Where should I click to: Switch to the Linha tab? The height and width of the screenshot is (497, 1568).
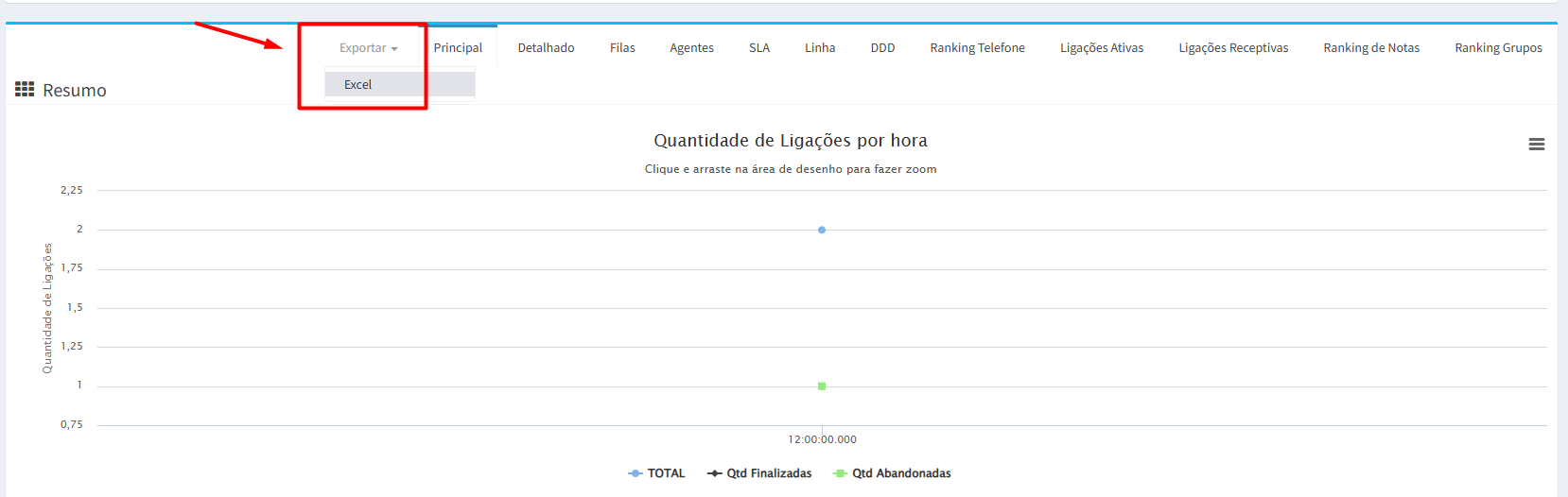pos(820,48)
